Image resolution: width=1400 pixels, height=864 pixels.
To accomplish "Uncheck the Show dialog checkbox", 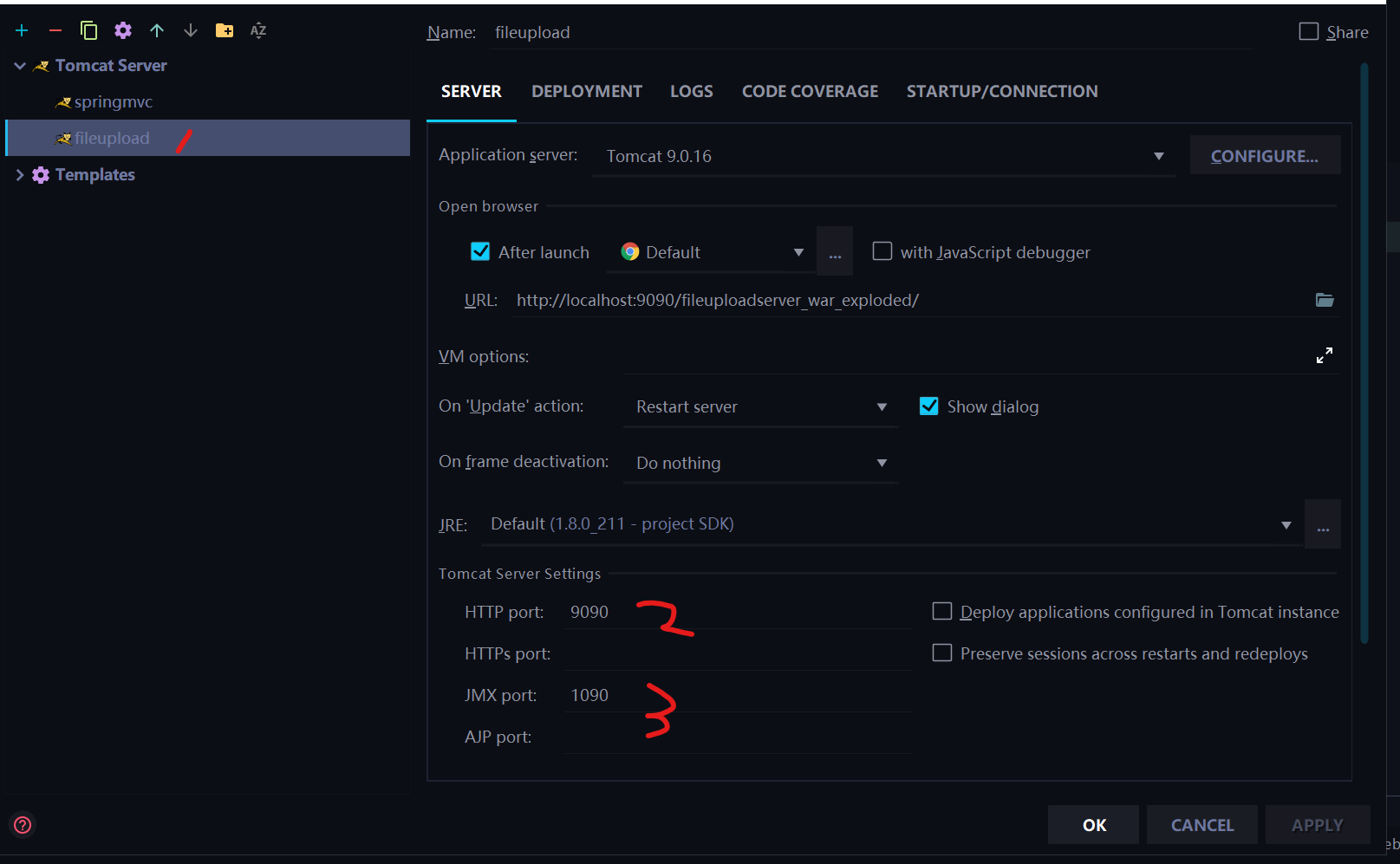I will tap(929, 406).
